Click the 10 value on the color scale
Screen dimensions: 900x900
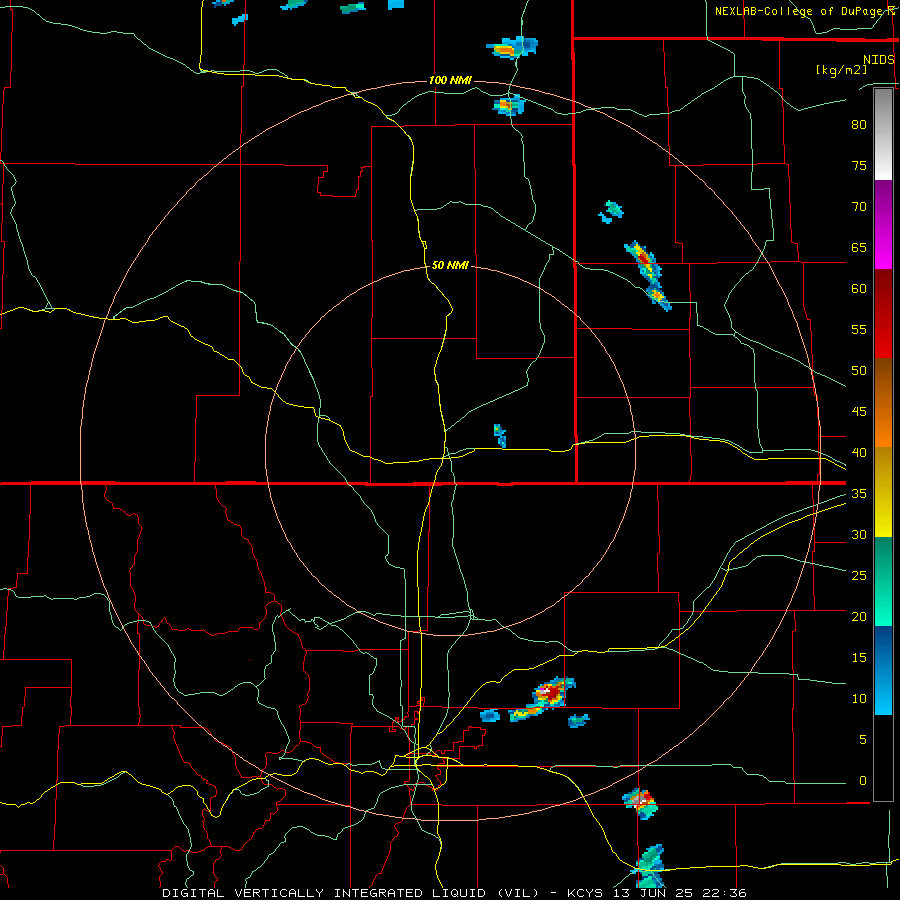859,699
